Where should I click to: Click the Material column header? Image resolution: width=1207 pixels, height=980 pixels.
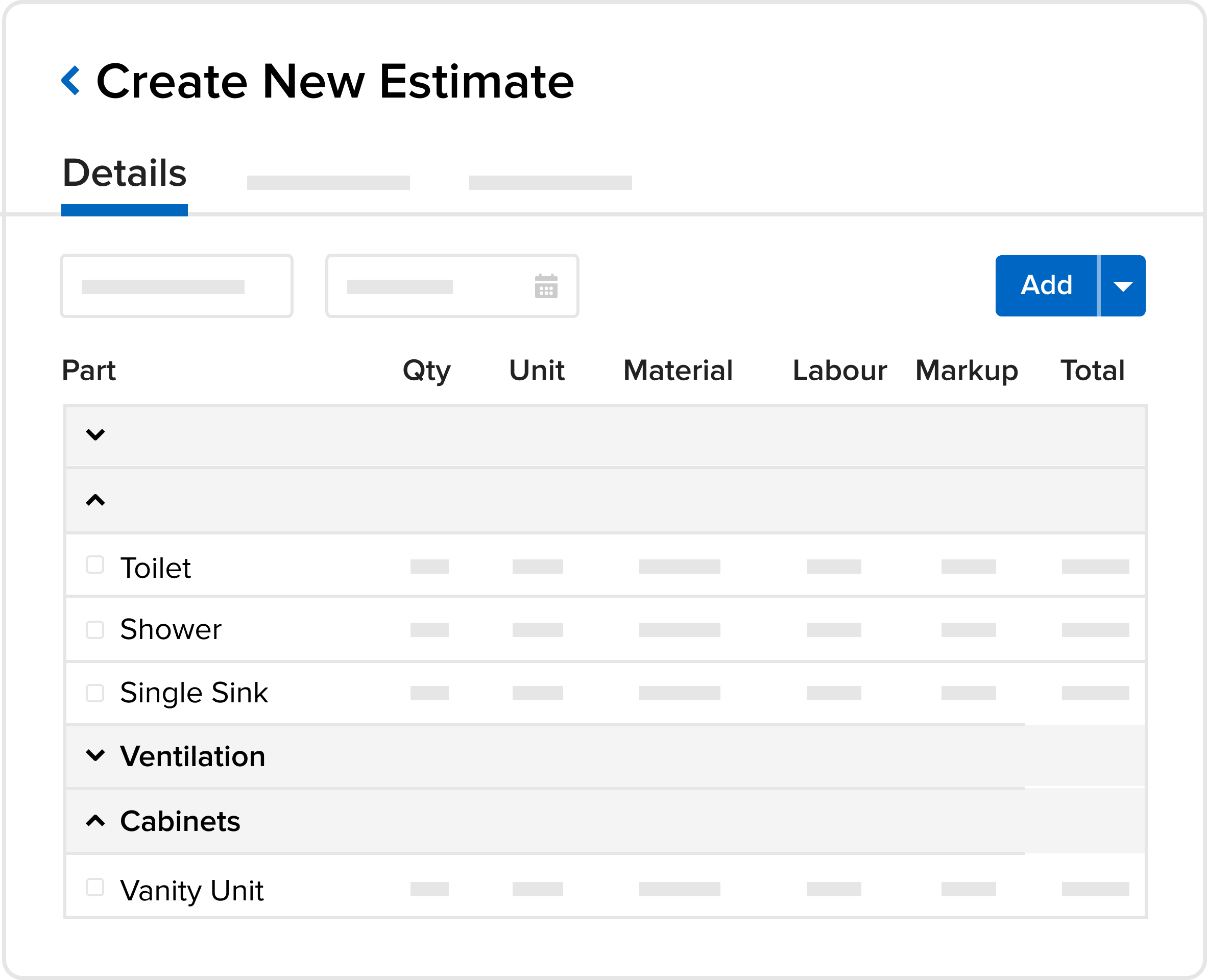pyautogui.click(x=678, y=371)
